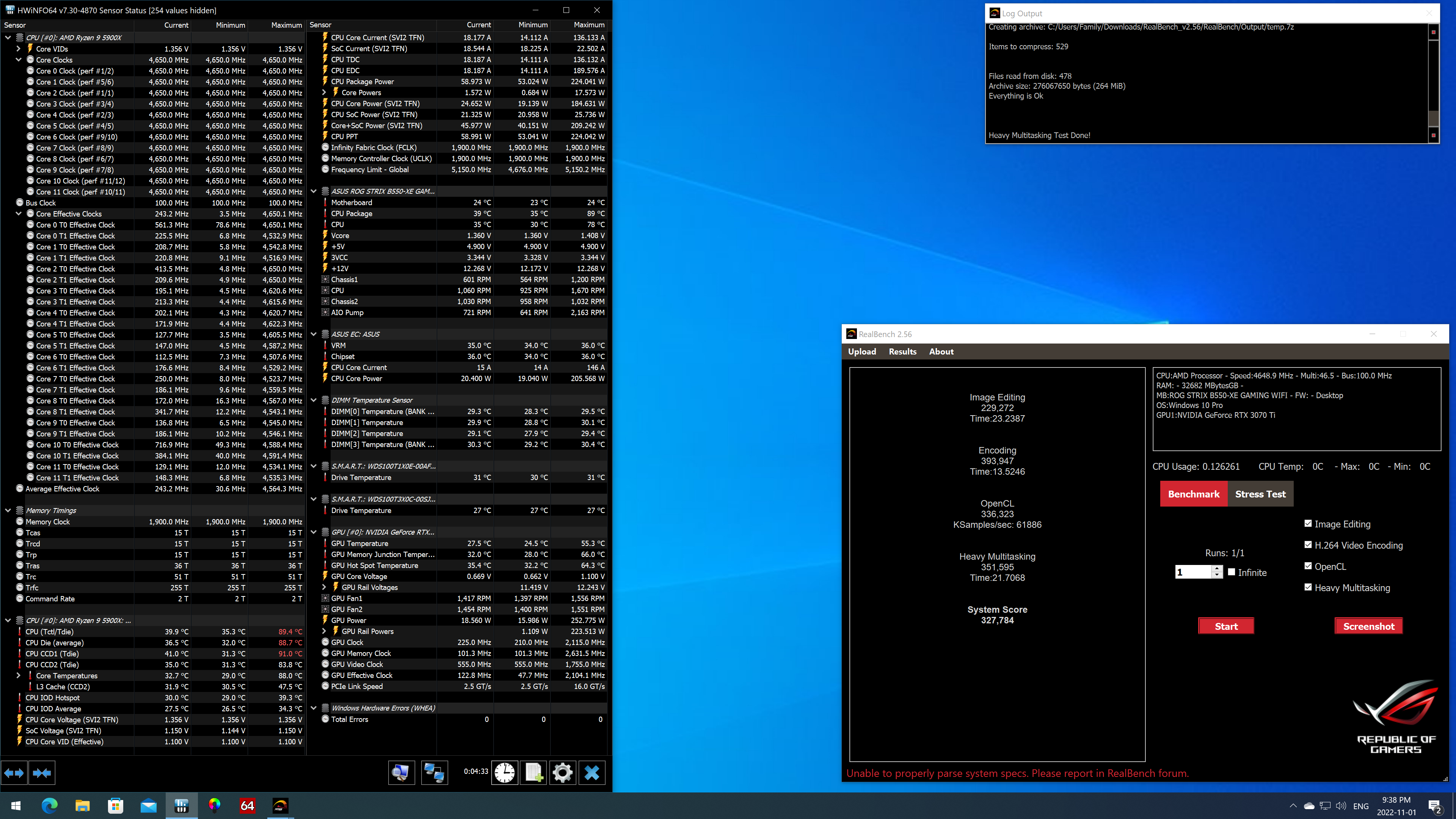Click Log Output vertical scrollbar
Image resolution: width=1456 pixels, height=819 pixels.
1433,83
